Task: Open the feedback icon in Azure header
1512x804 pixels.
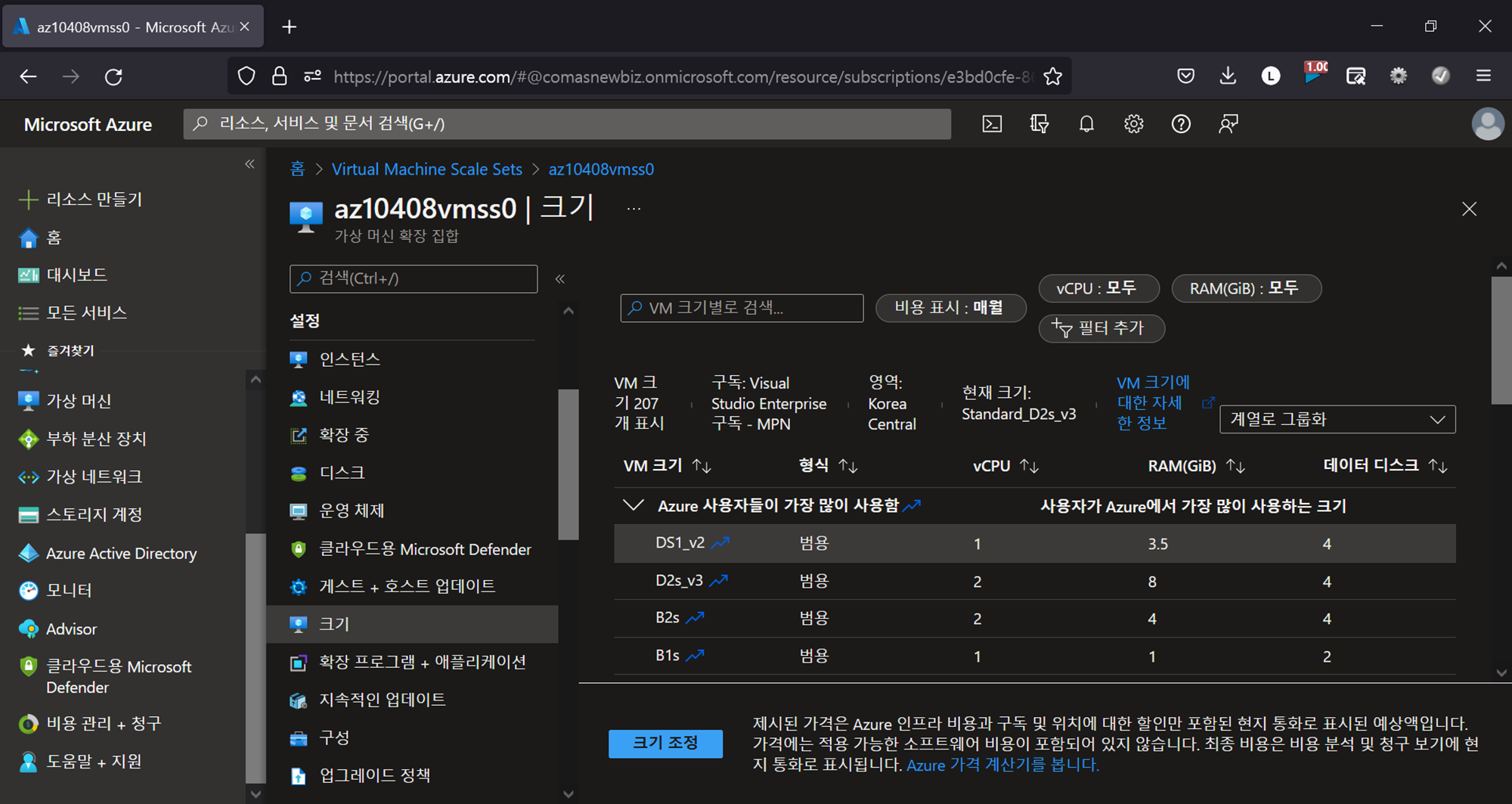Action: (x=1228, y=124)
